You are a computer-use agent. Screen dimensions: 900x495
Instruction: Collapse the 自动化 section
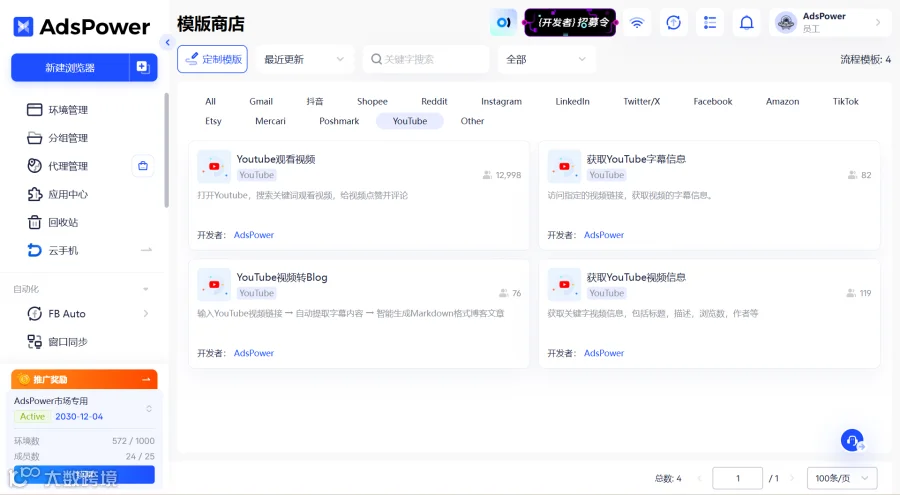click(x=146, y=289)
